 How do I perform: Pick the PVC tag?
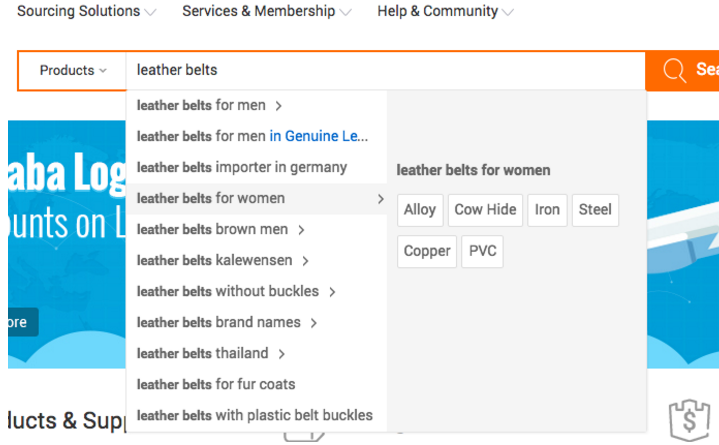tap(482, 251)
